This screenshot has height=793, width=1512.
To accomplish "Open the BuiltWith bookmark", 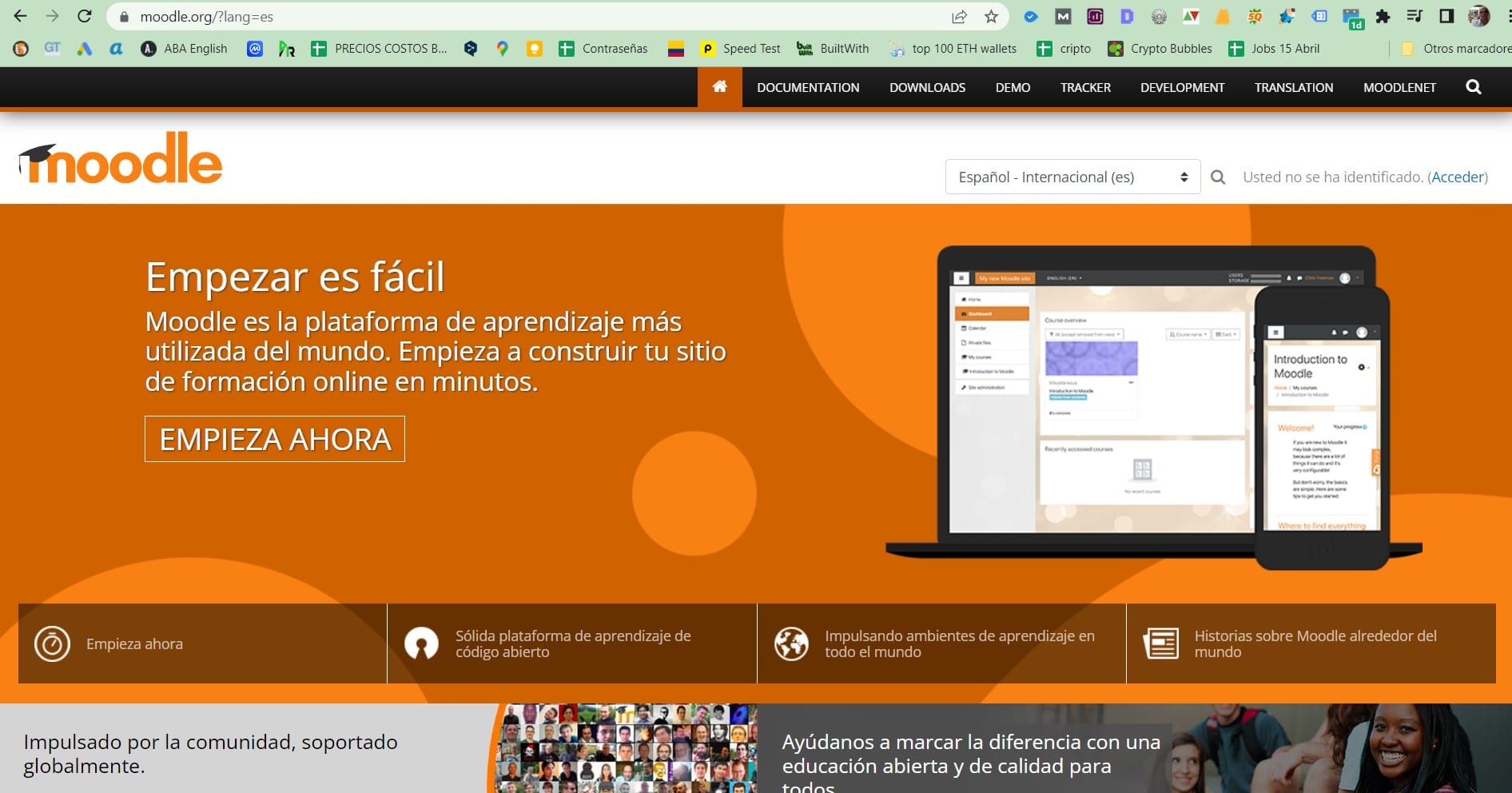I will click(x=833, y=49).
